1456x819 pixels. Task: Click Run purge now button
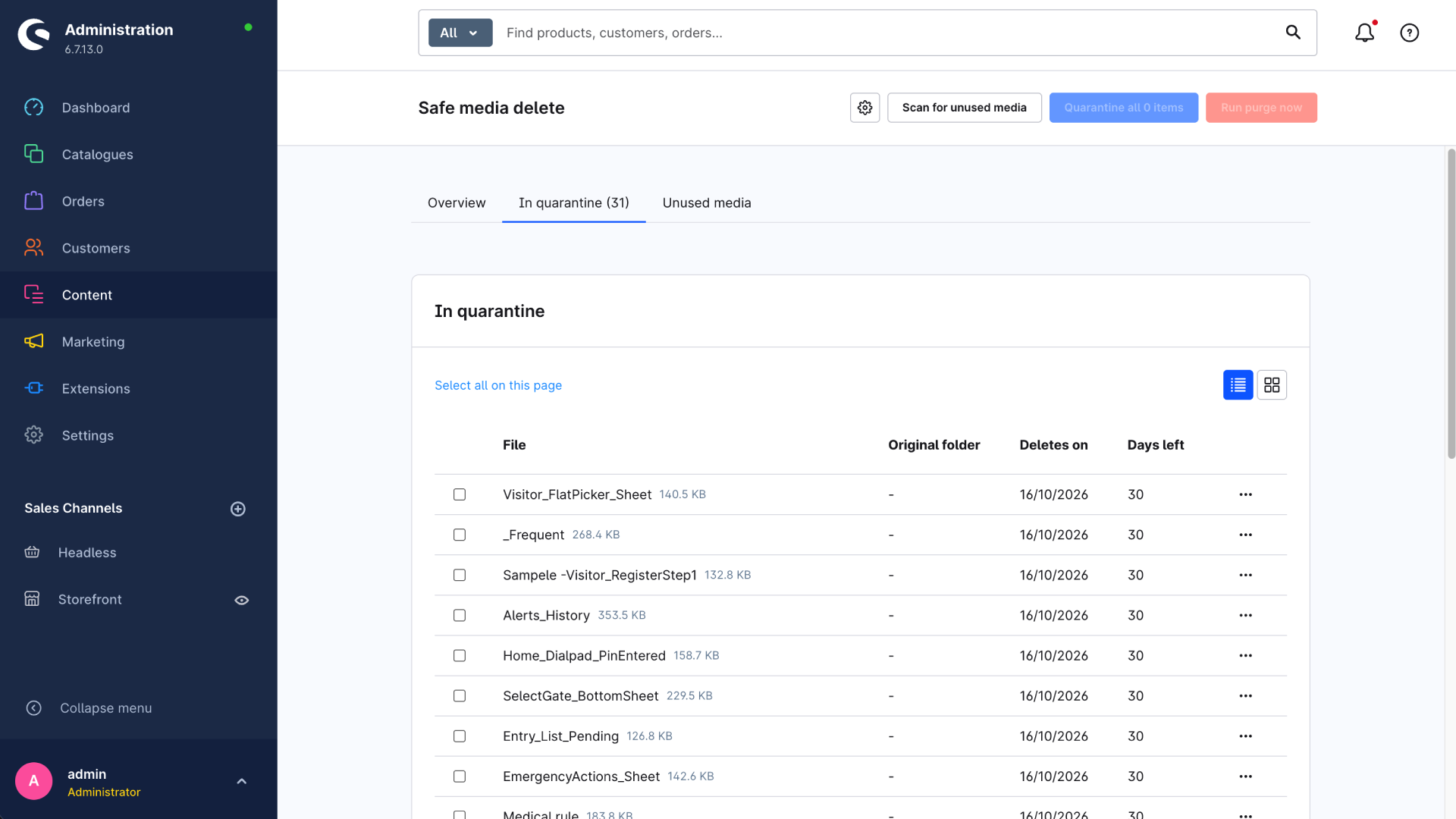click(1261, 108)
